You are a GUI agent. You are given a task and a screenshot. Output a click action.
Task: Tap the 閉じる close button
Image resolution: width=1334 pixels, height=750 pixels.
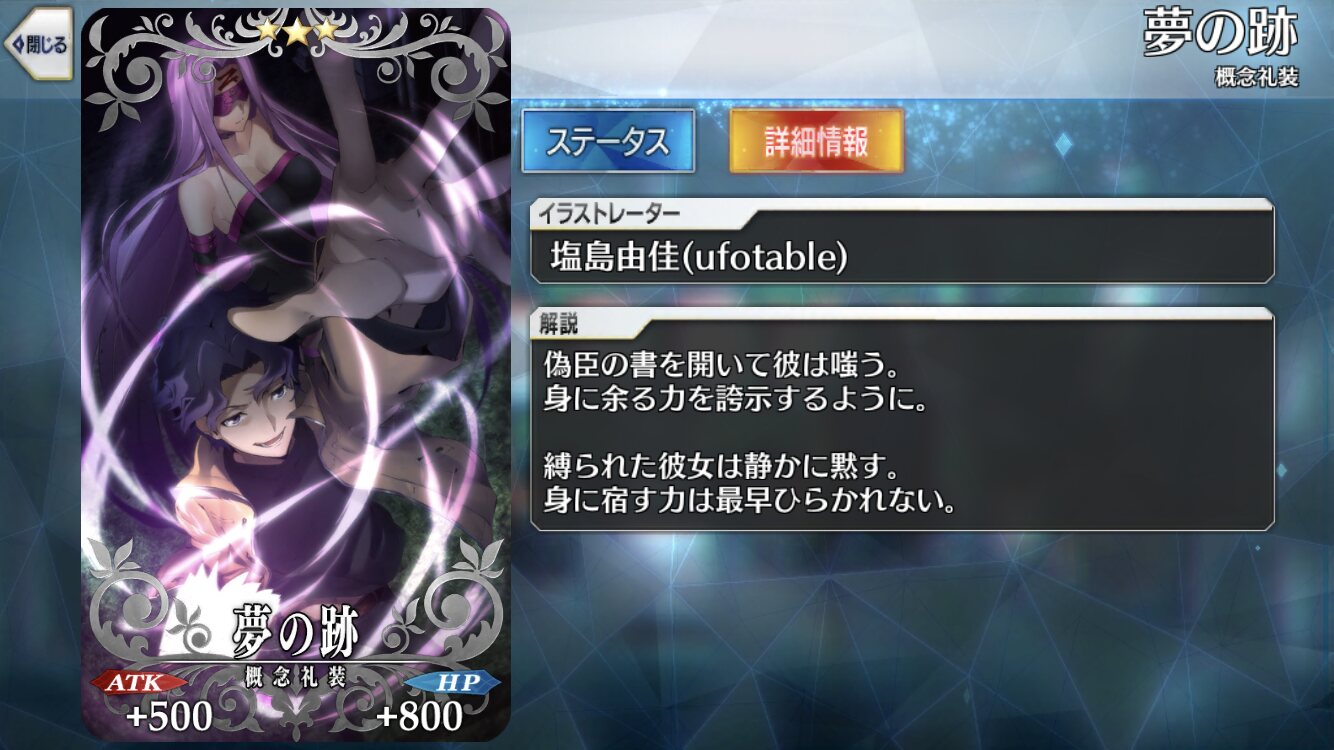[x=38, y=44]
